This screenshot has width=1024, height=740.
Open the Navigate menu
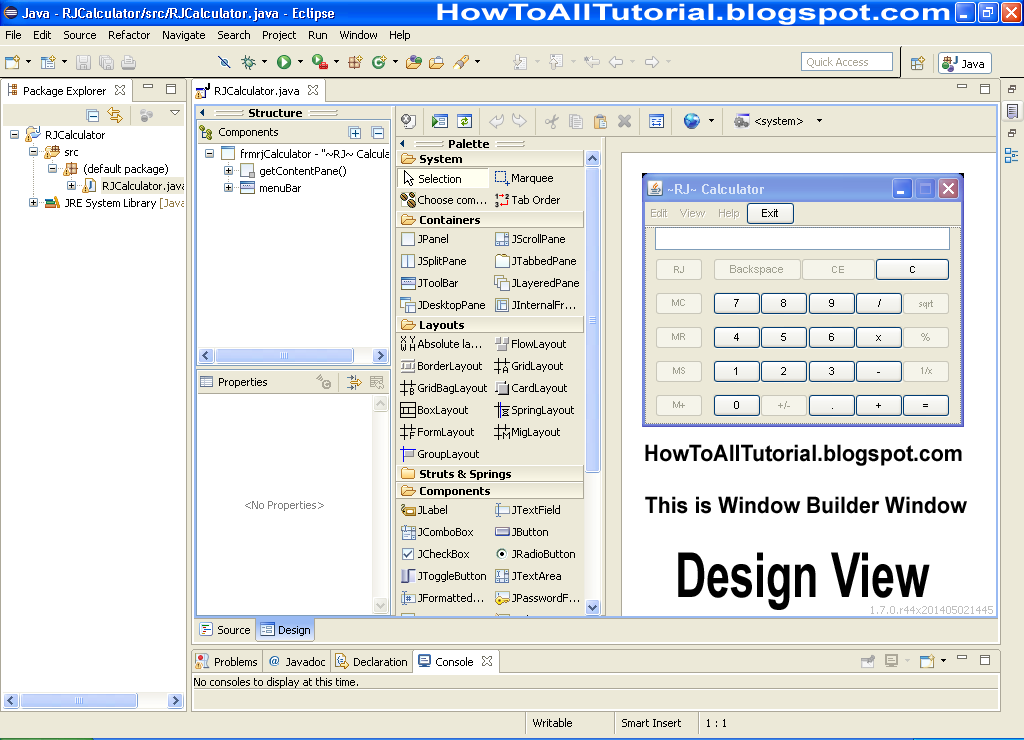(x=184, y=35)
